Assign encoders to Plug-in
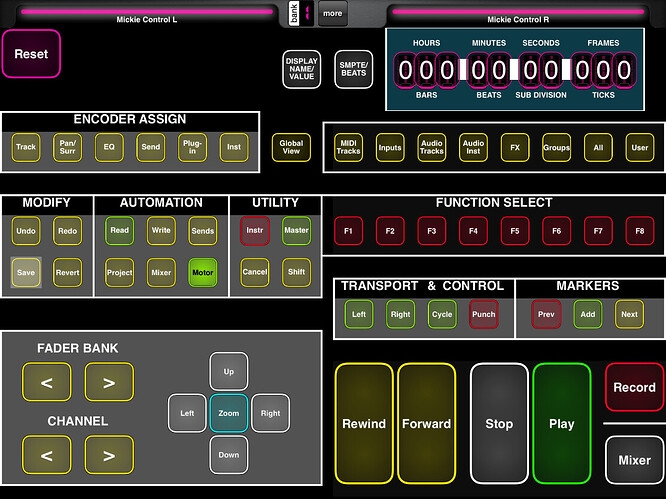 (x=192, y=147)
